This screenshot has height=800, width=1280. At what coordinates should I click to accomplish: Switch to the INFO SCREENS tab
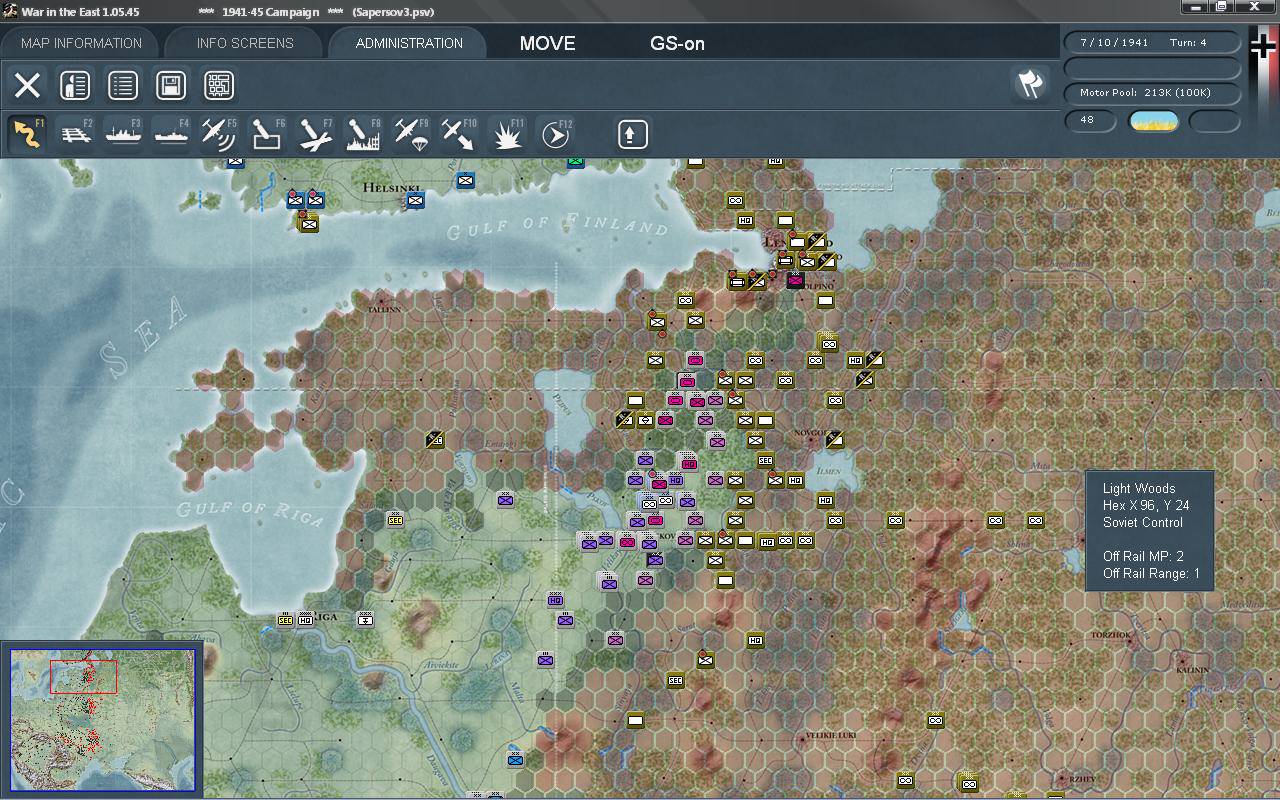(x=245, y=43)
